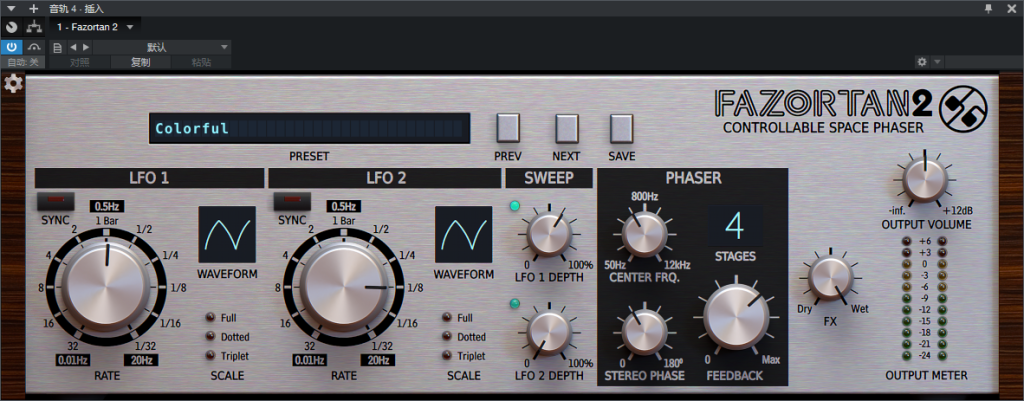Select Dotted scale for LFO 1

click(212, 337)
